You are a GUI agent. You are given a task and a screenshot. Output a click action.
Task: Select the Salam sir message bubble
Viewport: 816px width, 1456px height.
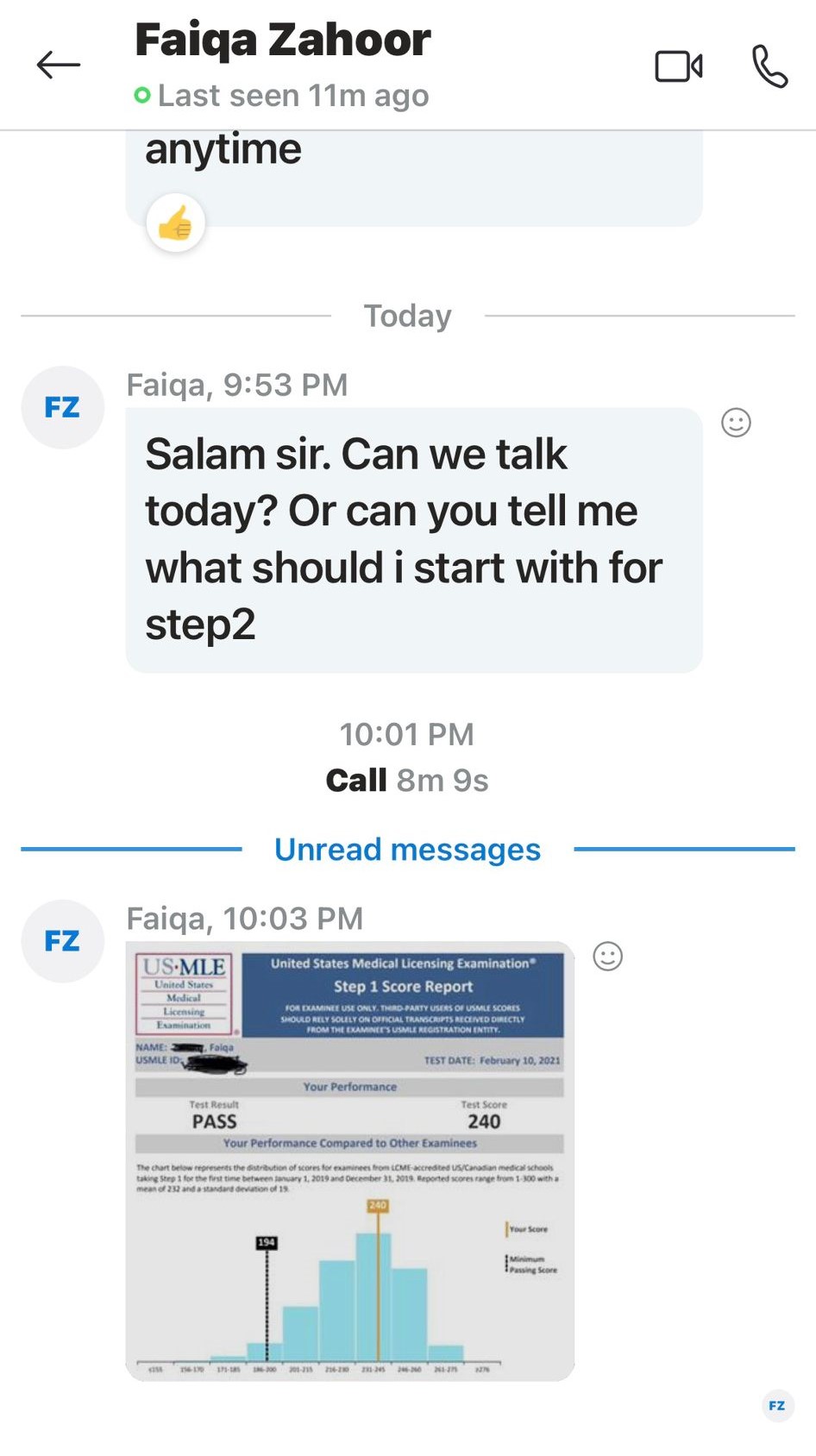[x=414, y=540]
